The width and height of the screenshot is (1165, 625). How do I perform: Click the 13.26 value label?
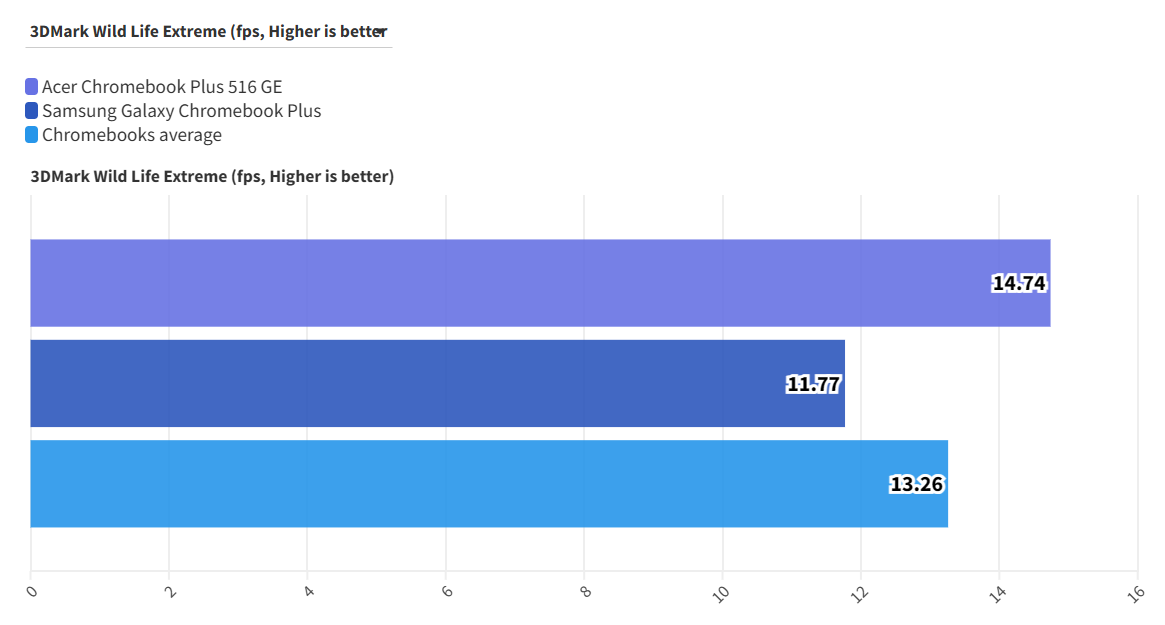[x=916, y=484]
